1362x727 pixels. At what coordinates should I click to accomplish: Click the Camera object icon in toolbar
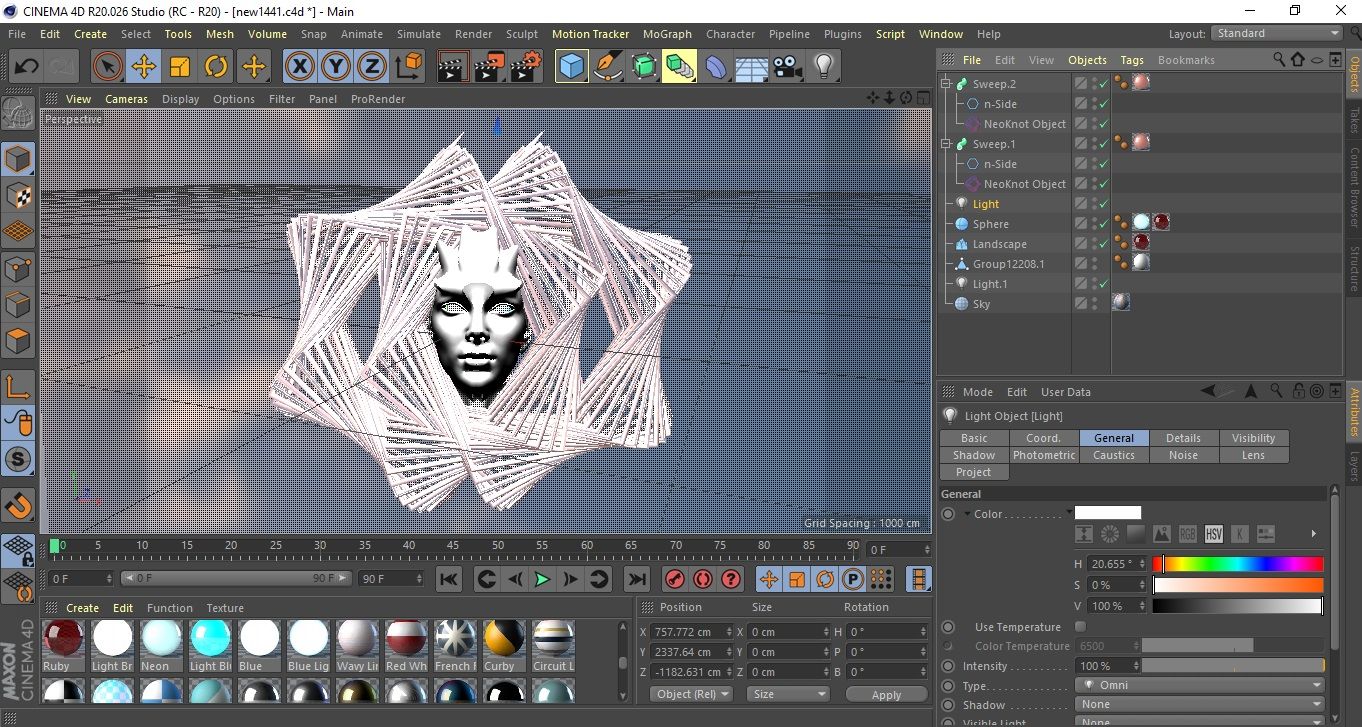(788, 67)
